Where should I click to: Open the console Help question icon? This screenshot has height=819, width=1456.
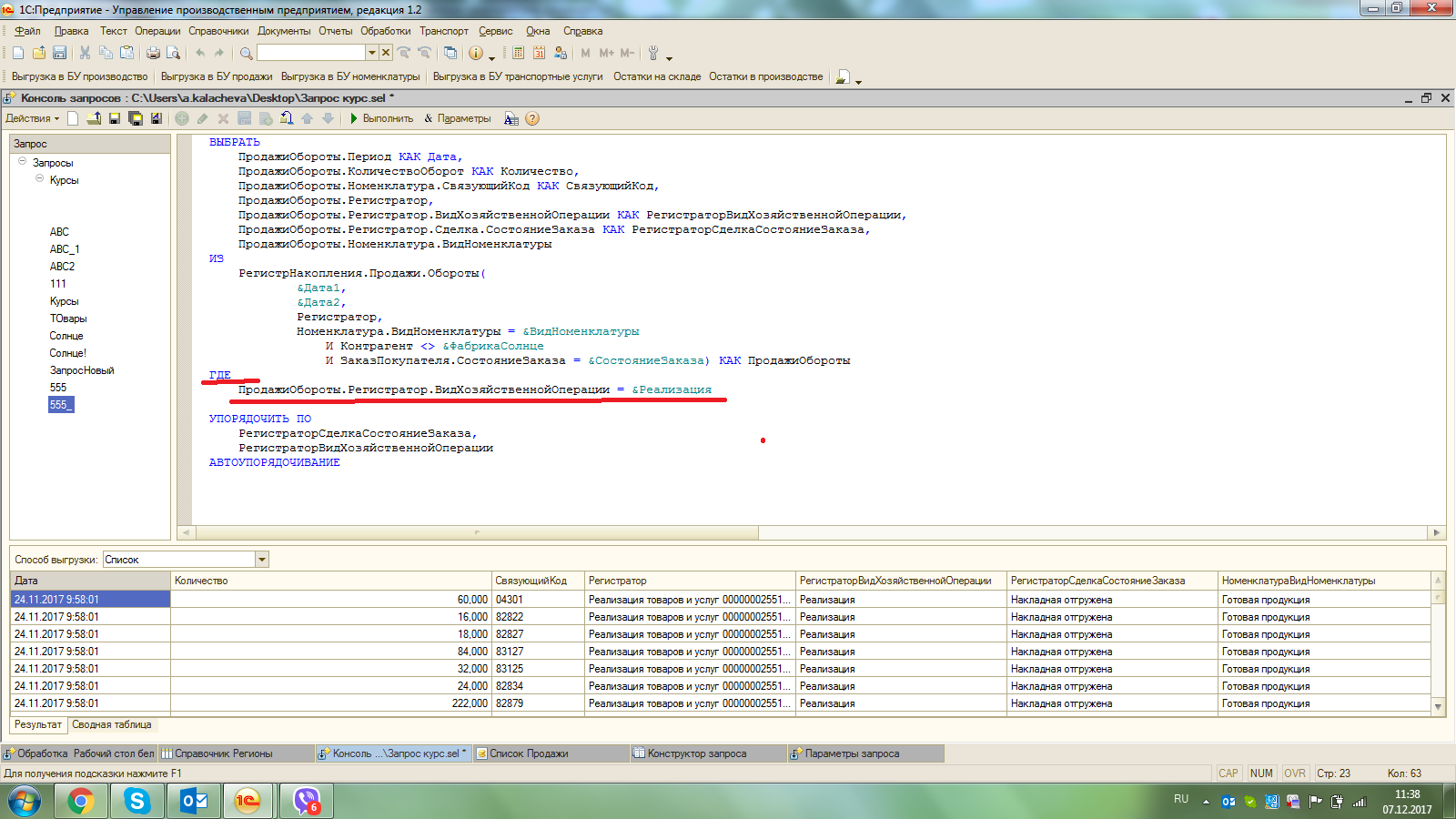[532, 118]
